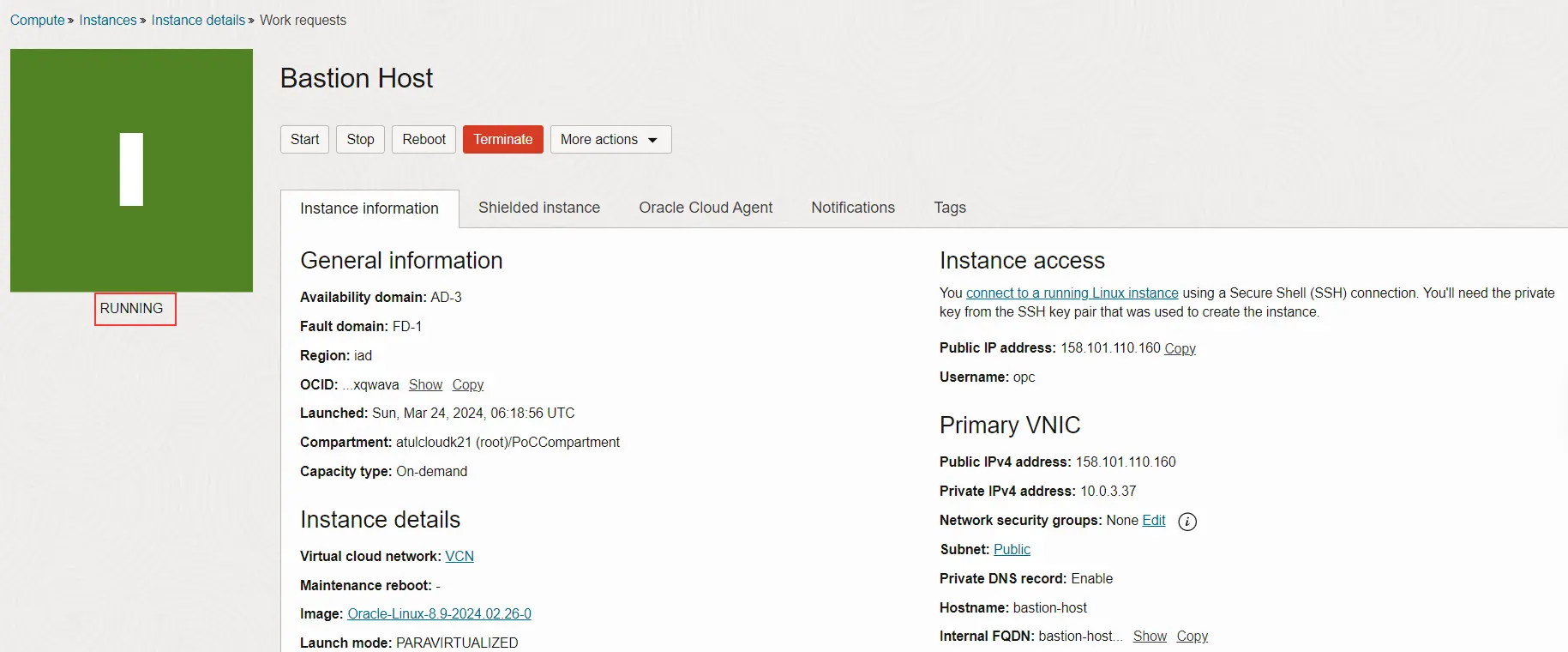Click the green instance status thumbnail

click(x=131, y=170)
